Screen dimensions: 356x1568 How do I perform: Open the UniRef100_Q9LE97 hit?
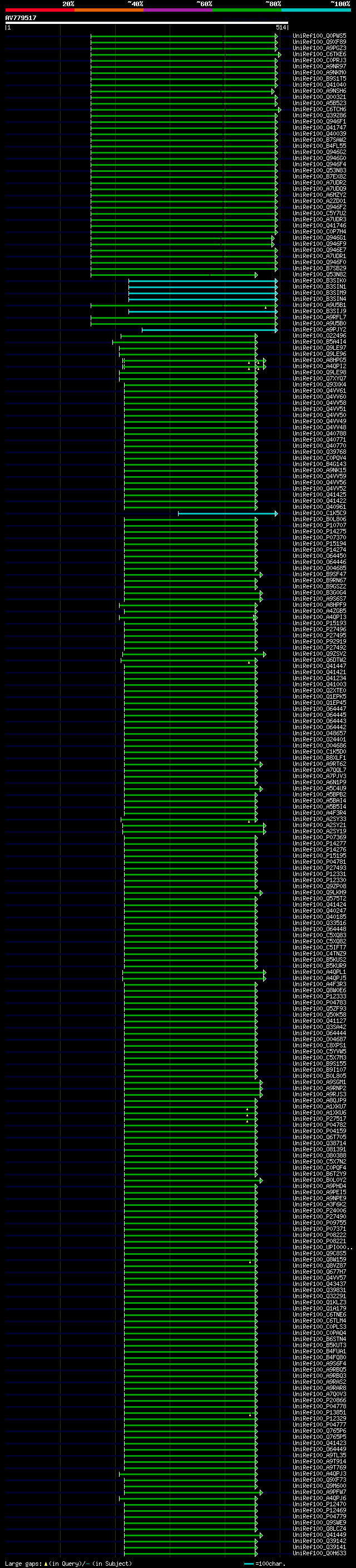point(319,348)
